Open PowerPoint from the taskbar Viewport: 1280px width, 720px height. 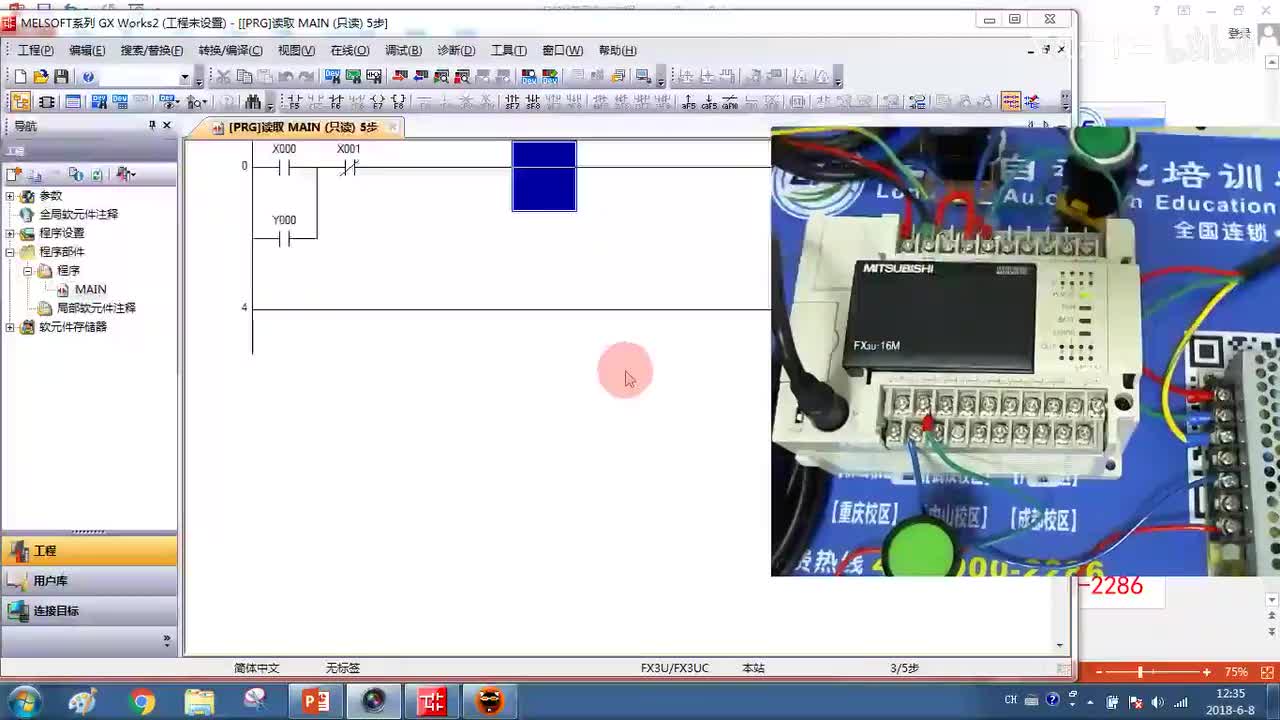click(316, 702)
